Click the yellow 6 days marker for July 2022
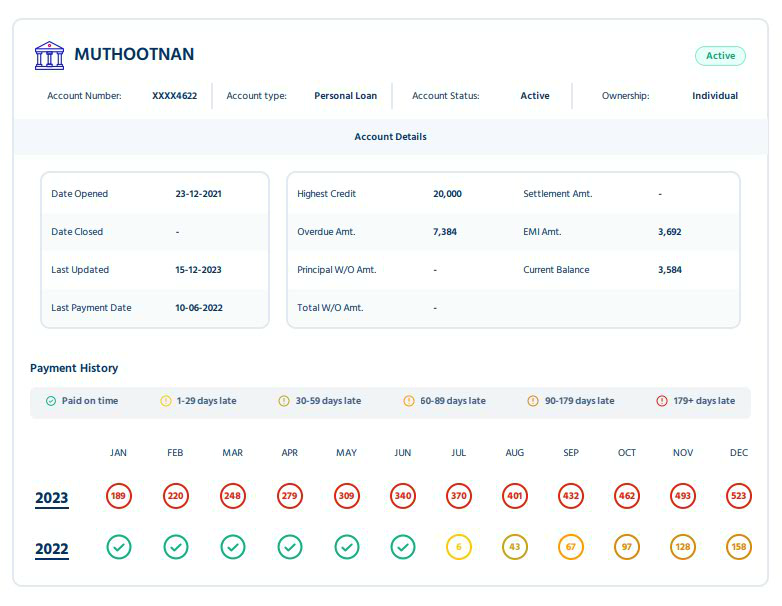This screenshot has width=782, height=606. (459, 547)
